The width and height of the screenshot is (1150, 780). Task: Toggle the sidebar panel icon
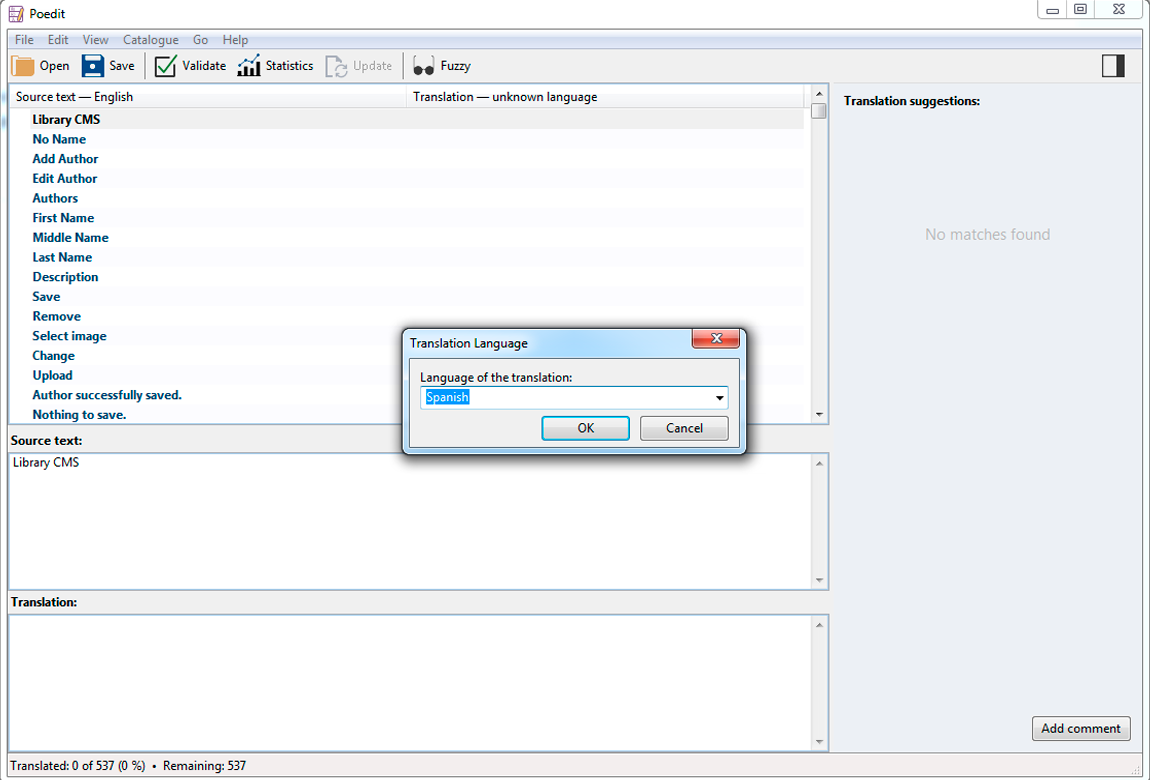pyautogui.click(x=1113, y=66)
